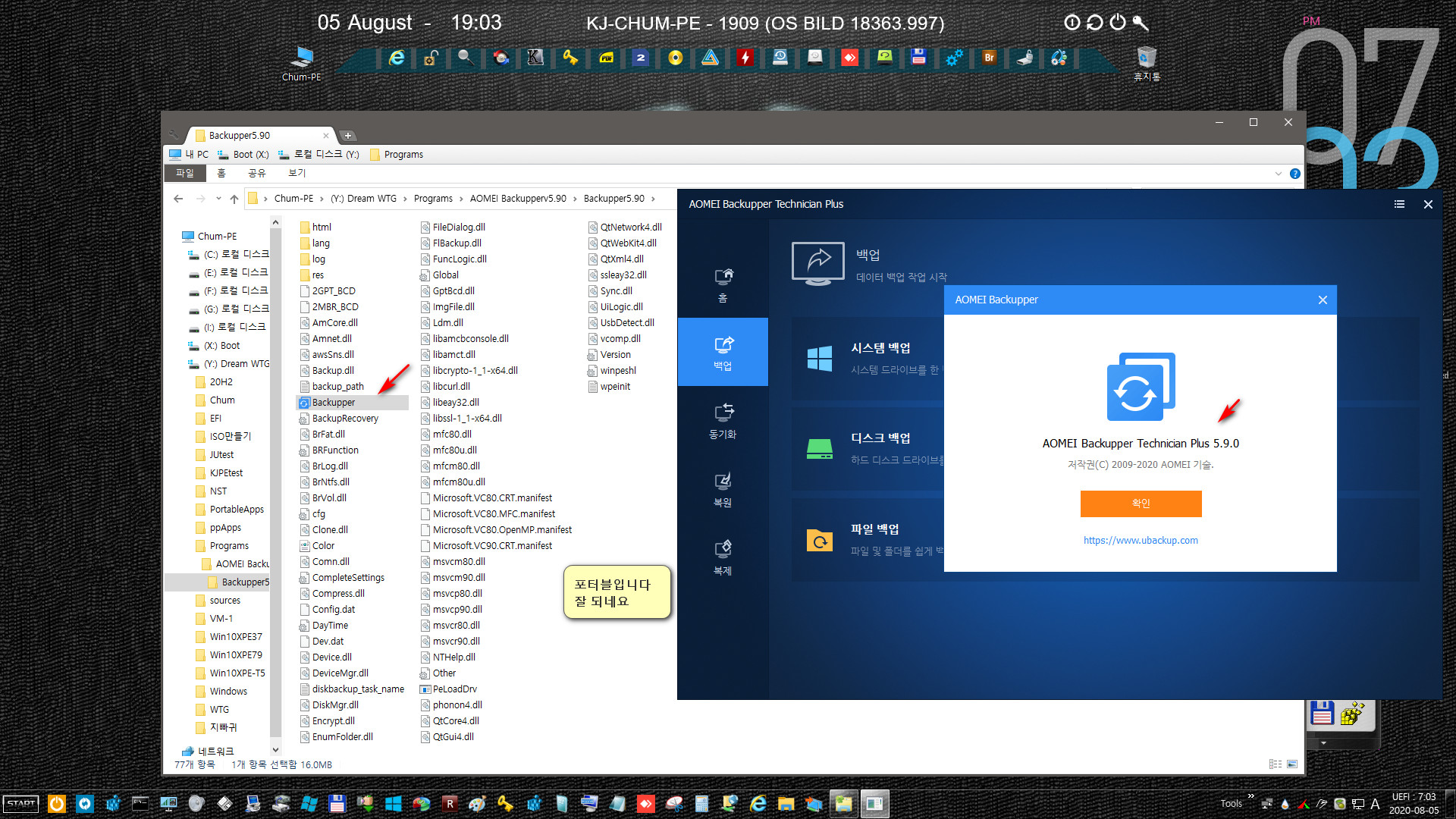Open the https://www.ubackup.com link
Viewport: 1456px width, 819px height.
1141,541
